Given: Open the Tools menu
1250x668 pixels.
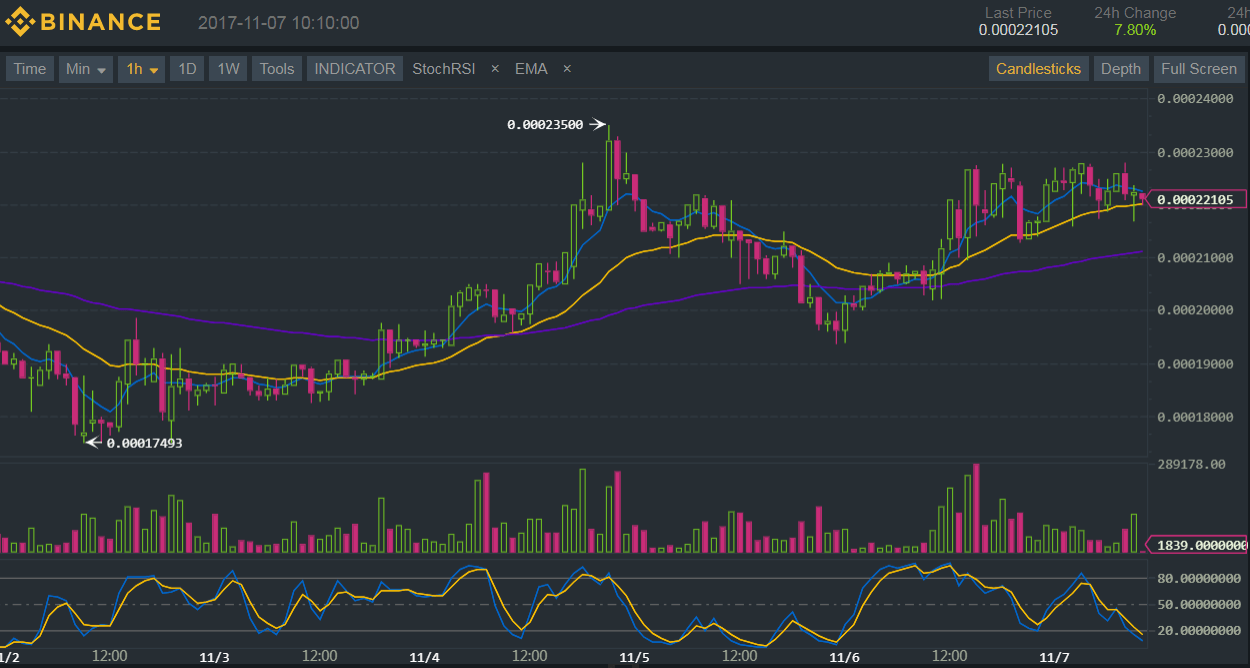Looking at the screenshot, I should click(x=277, y=69).
